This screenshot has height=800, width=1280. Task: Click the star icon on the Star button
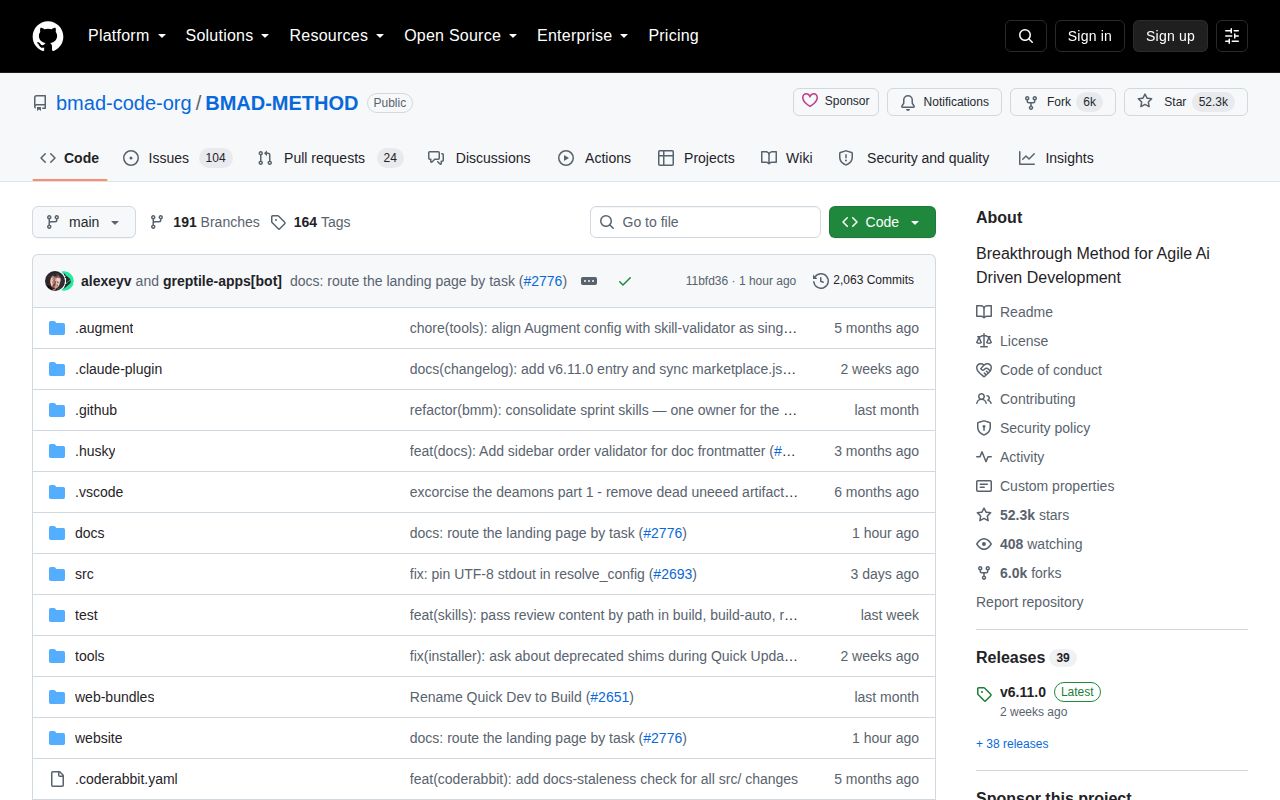click(x=1145, y=102)
